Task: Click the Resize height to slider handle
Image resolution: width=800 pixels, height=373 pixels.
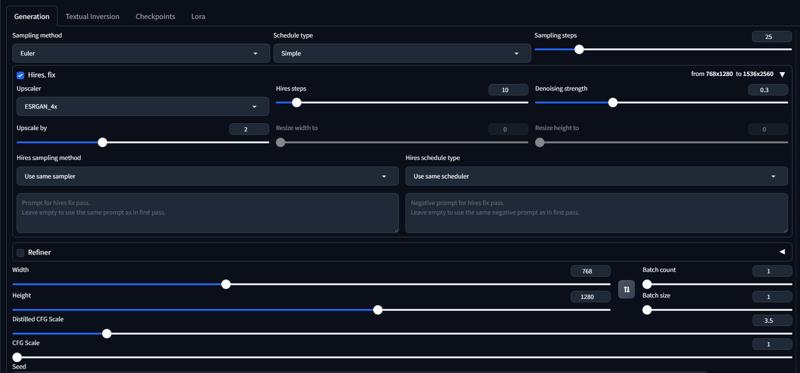Action: (539, 142)
